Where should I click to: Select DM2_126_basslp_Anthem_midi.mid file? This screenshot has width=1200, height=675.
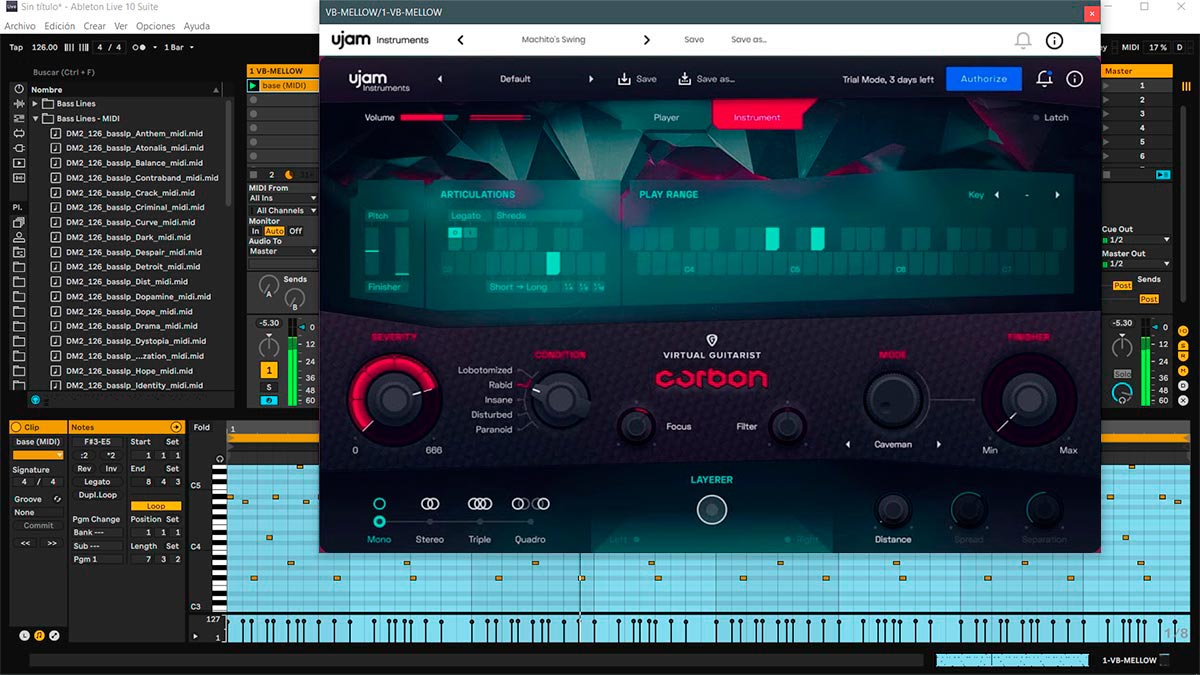tap(134, 134)
